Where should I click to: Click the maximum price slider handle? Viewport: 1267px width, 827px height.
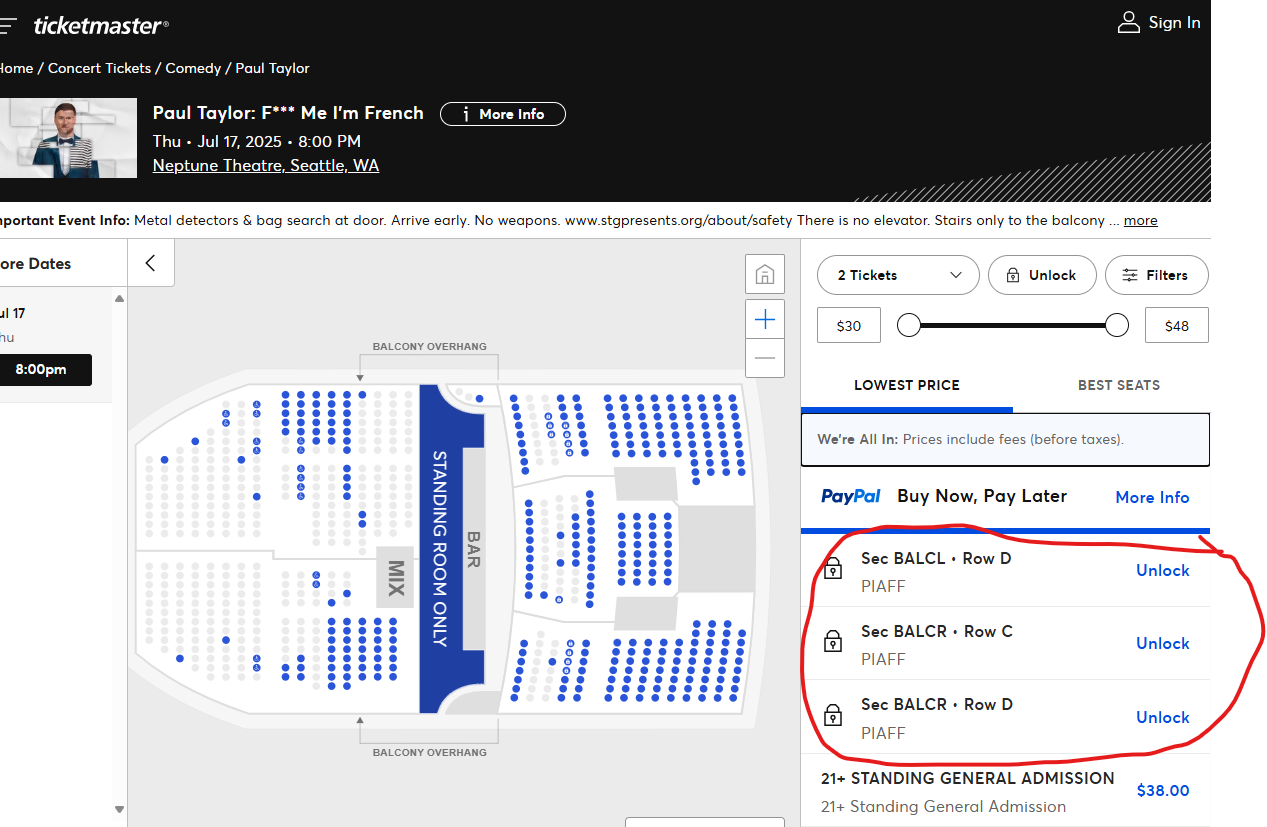pos(1117,325)
